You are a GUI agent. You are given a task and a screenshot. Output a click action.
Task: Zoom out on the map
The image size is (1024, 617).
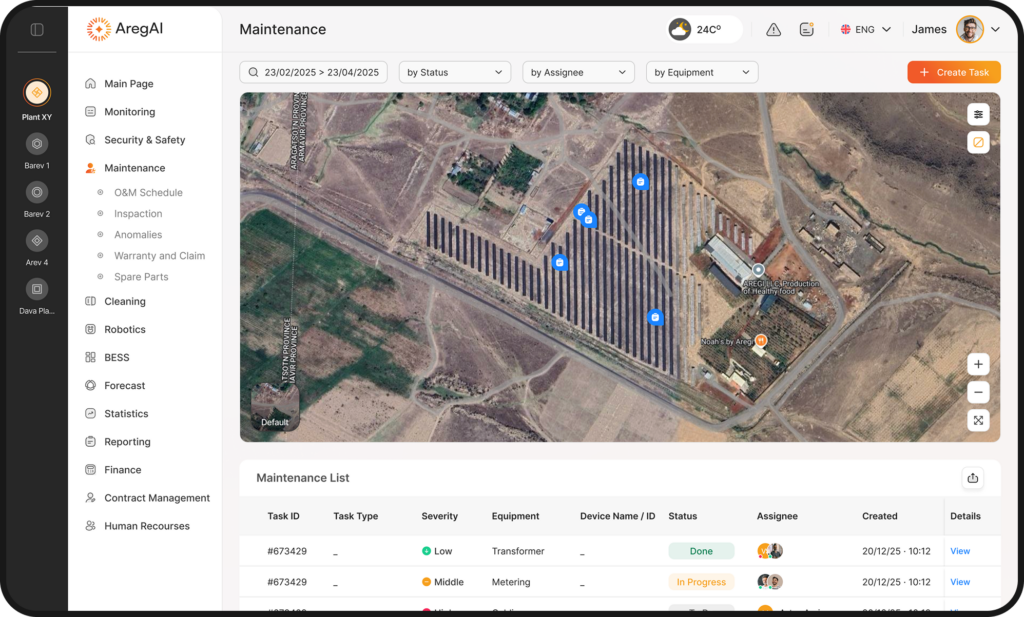[x=978, y=392]
